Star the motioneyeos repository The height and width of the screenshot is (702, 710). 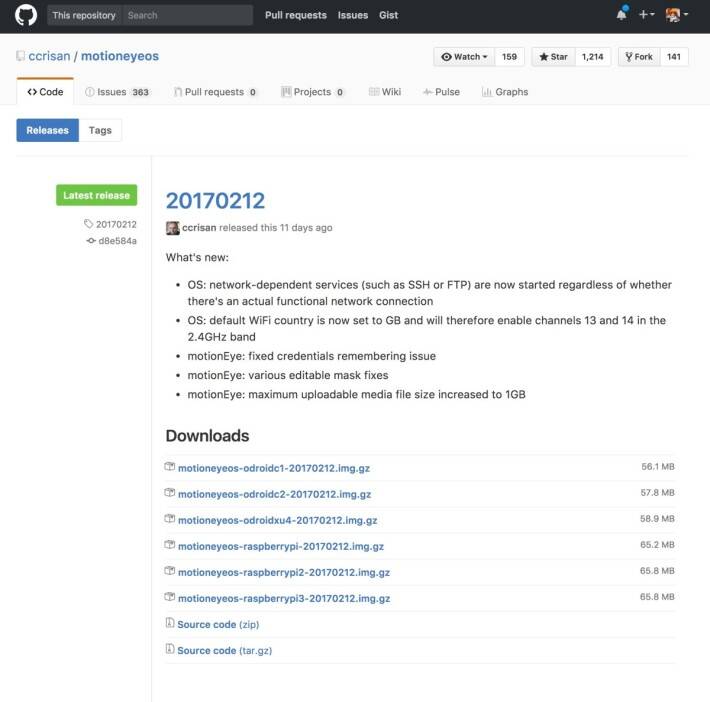[553, 57]
